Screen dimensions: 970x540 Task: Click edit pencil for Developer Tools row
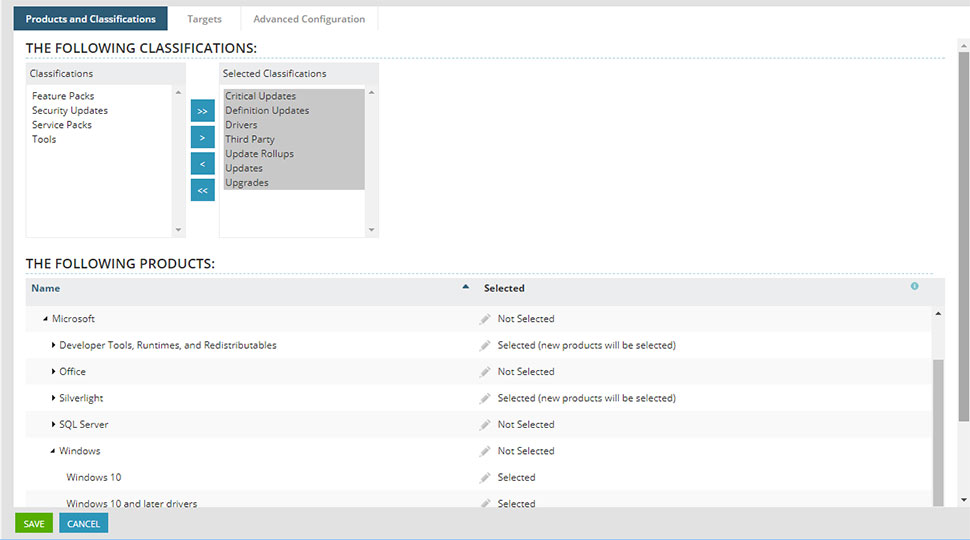coord(485,345)
